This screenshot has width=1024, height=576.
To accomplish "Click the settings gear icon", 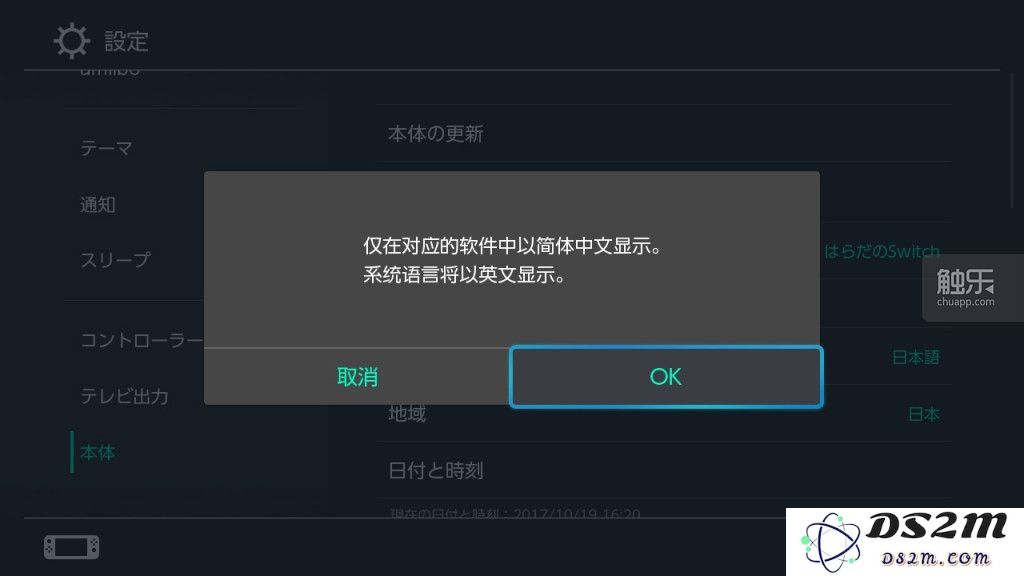I will 71,40.
